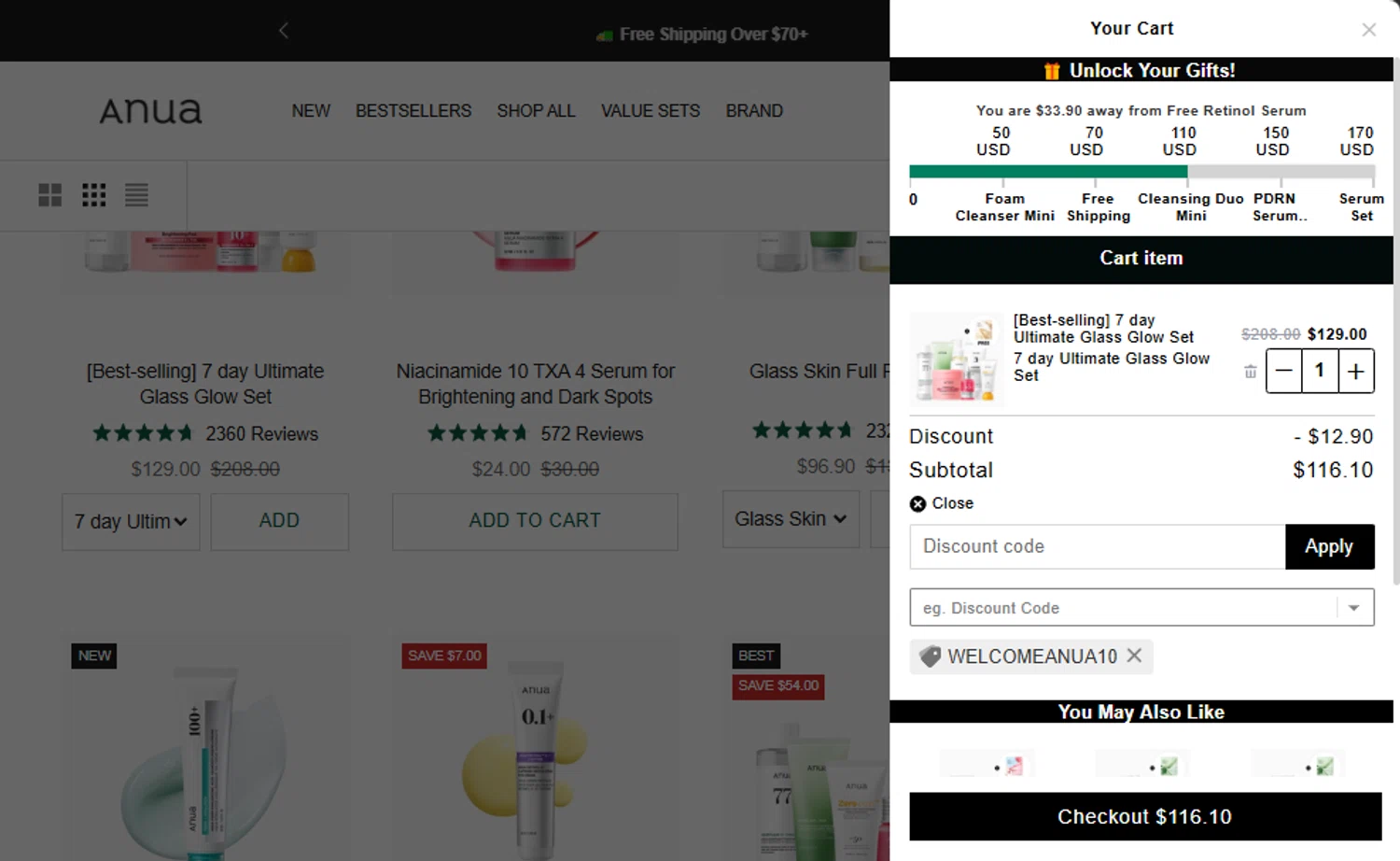The width and height of the screenshot is (1400, 861).
Task: Click the Cart item header bar
Action: [x=1141, y=259]
